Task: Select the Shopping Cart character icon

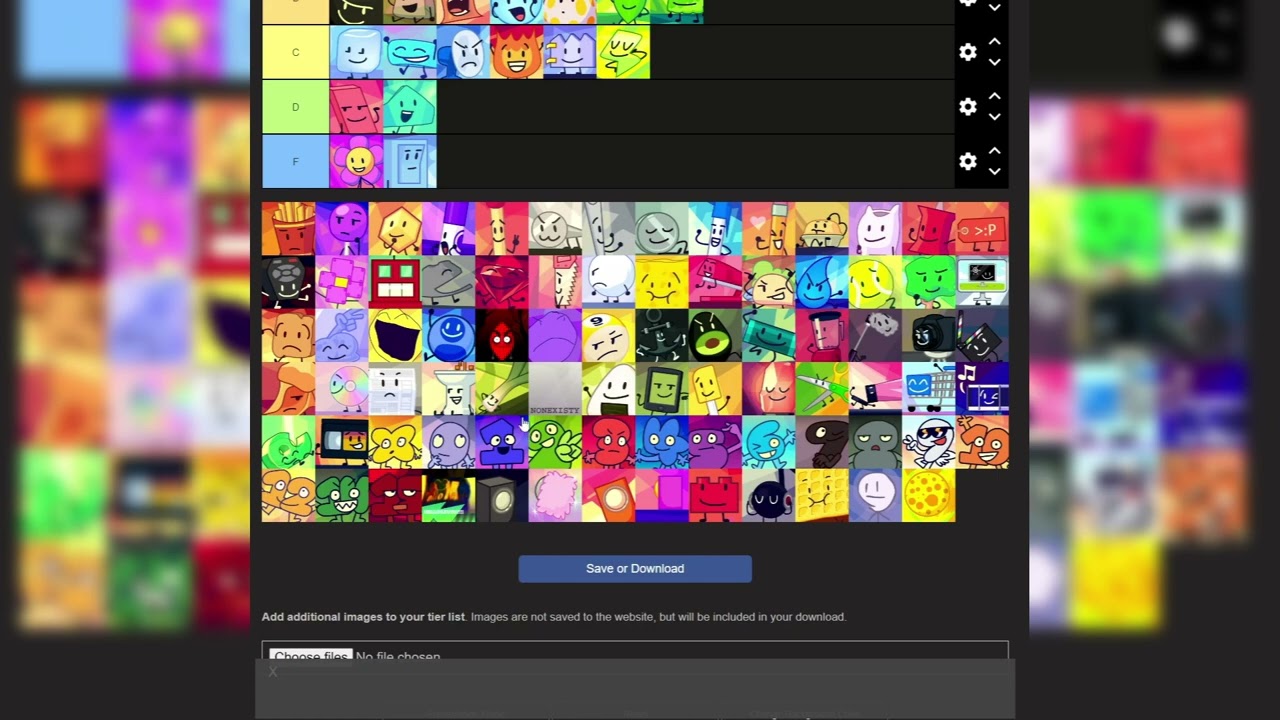Action: pos(928,389)
